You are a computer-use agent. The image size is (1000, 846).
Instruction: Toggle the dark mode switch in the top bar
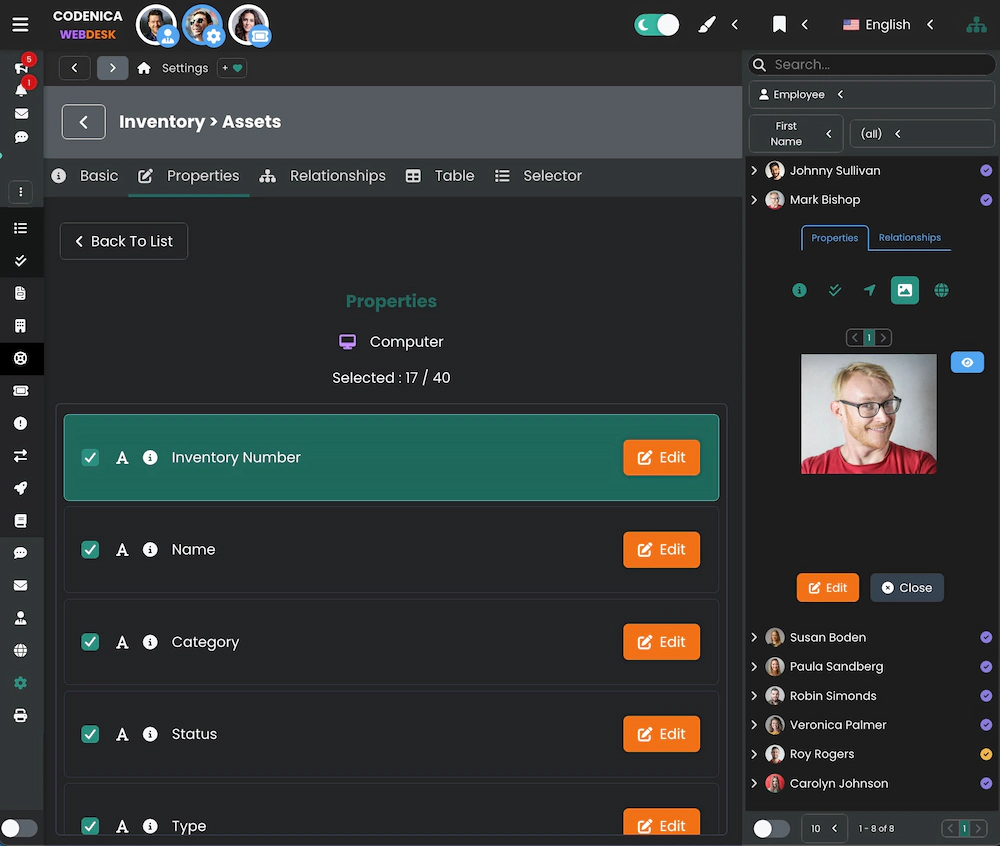[656, 24]
